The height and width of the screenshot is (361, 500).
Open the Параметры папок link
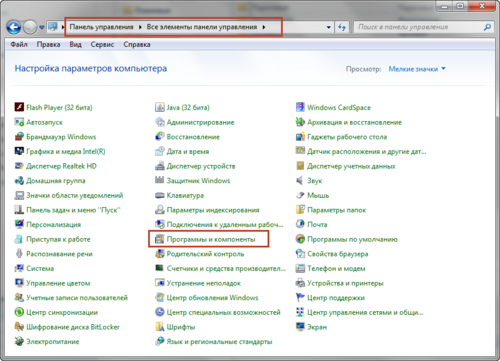(x=336, y=210)
